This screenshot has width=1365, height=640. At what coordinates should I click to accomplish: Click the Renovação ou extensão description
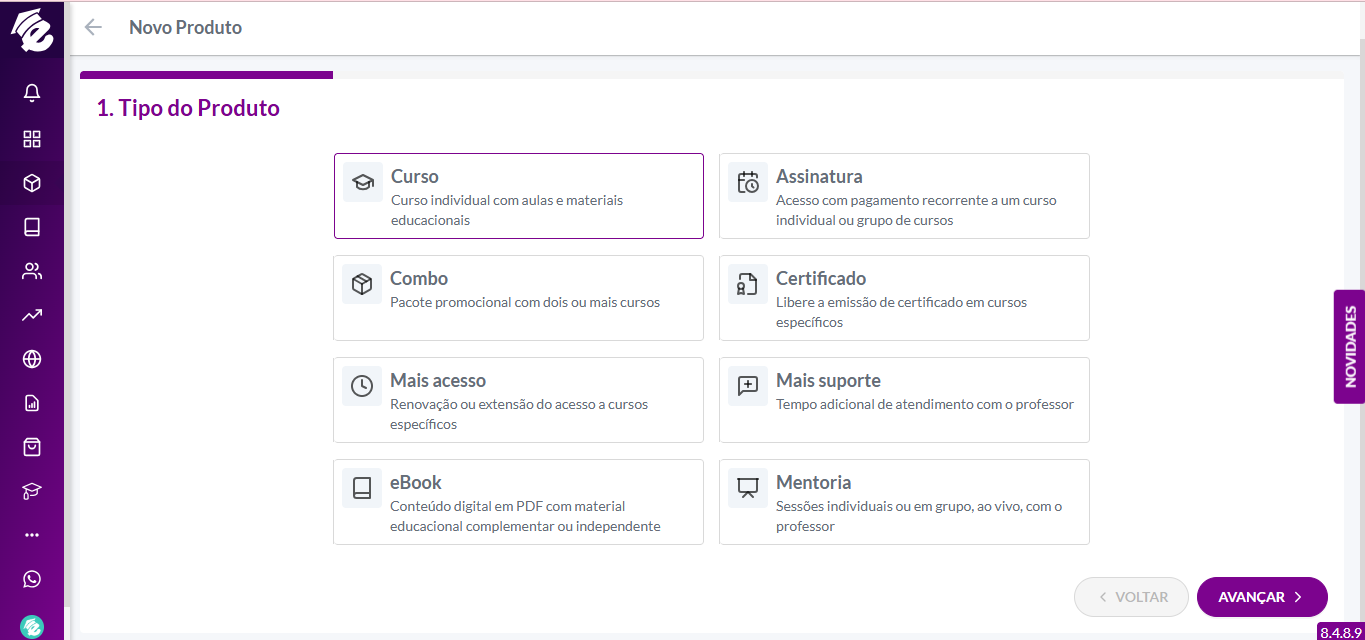(x=519, y=414)
